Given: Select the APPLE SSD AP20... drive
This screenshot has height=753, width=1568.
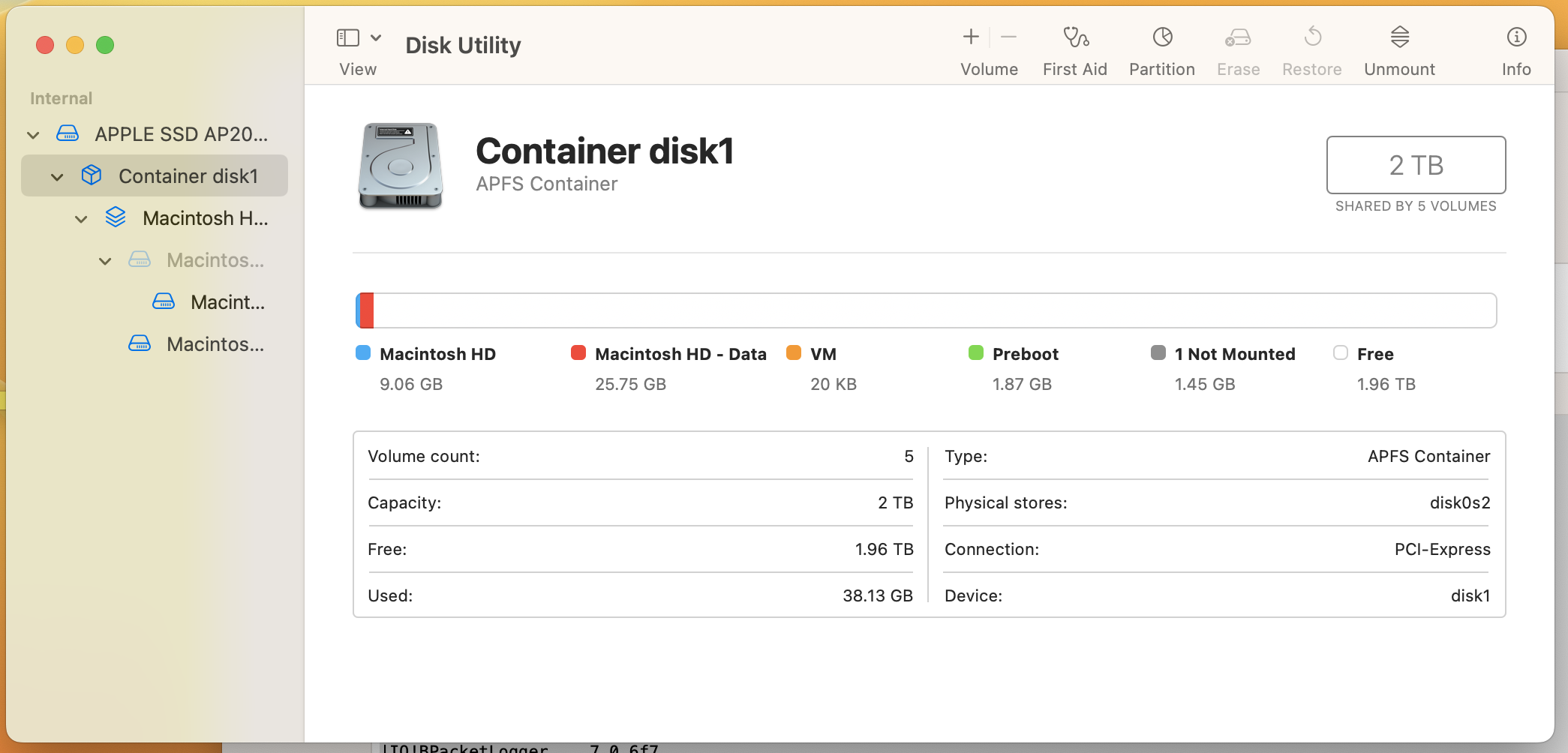Looking at the screenshot, I should click(180, 134).
